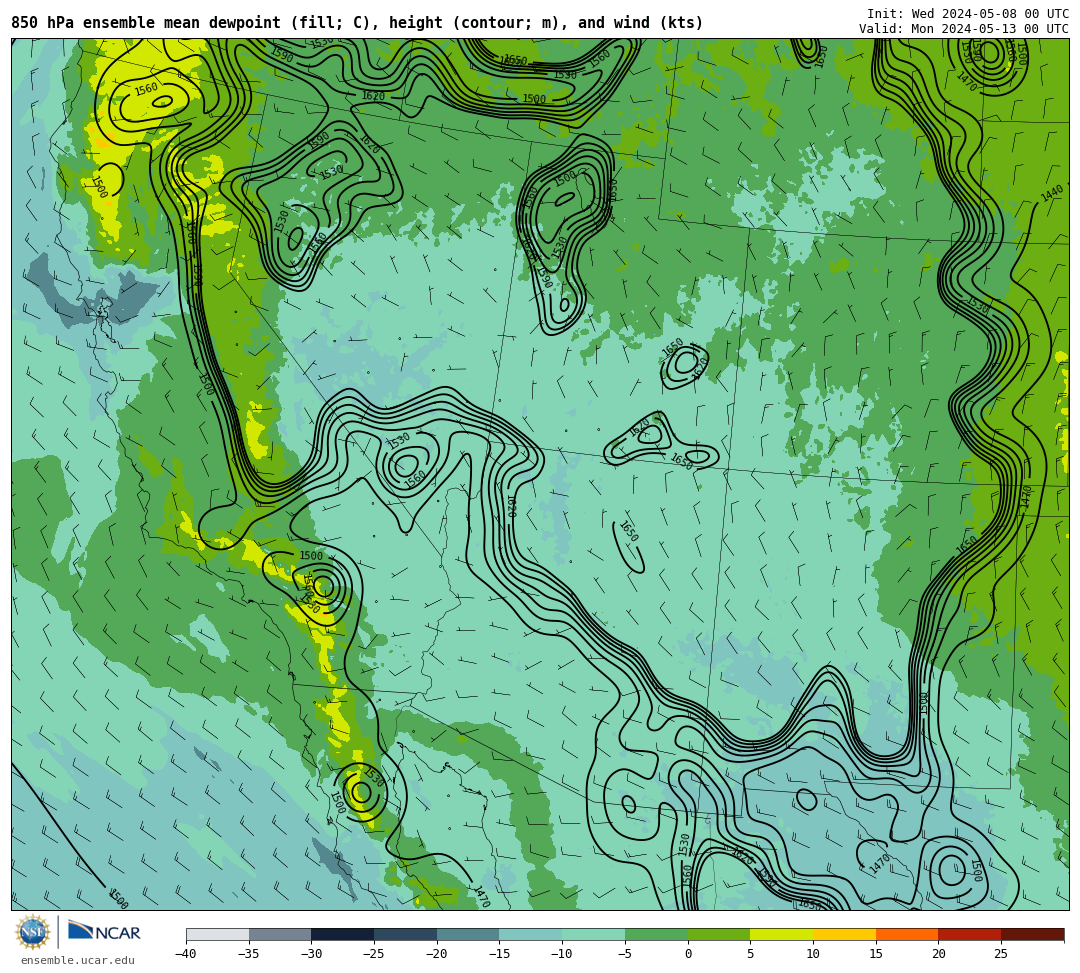Click the 0 colorbar tick label

[688, 954]
